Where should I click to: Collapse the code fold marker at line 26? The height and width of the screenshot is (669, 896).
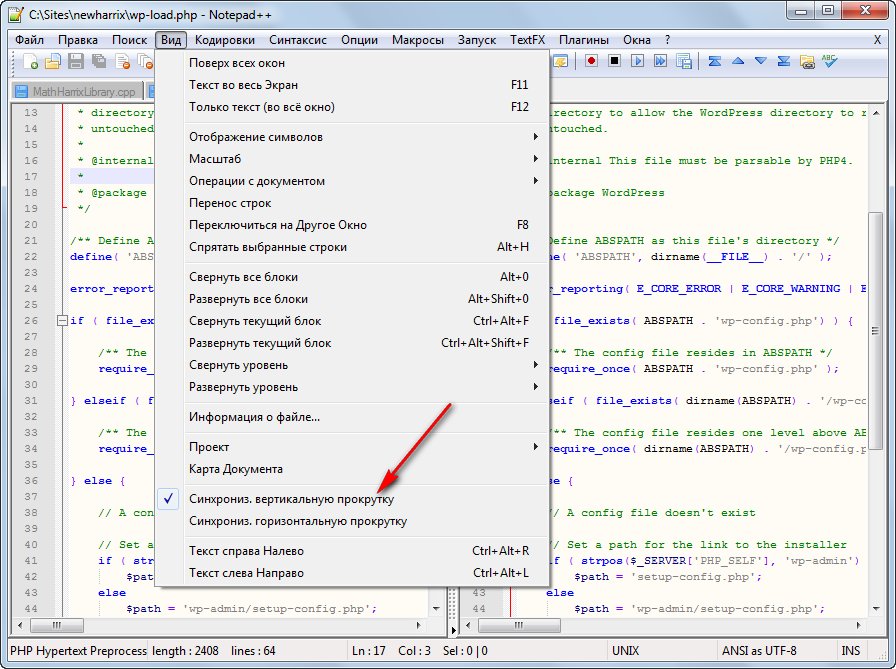tap(62, 321)
